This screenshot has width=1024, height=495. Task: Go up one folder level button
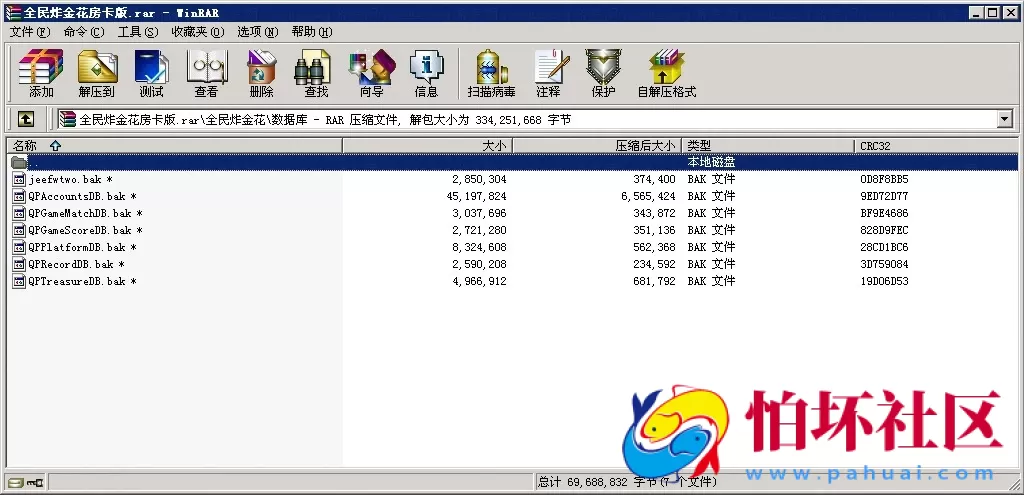[26, 119]
